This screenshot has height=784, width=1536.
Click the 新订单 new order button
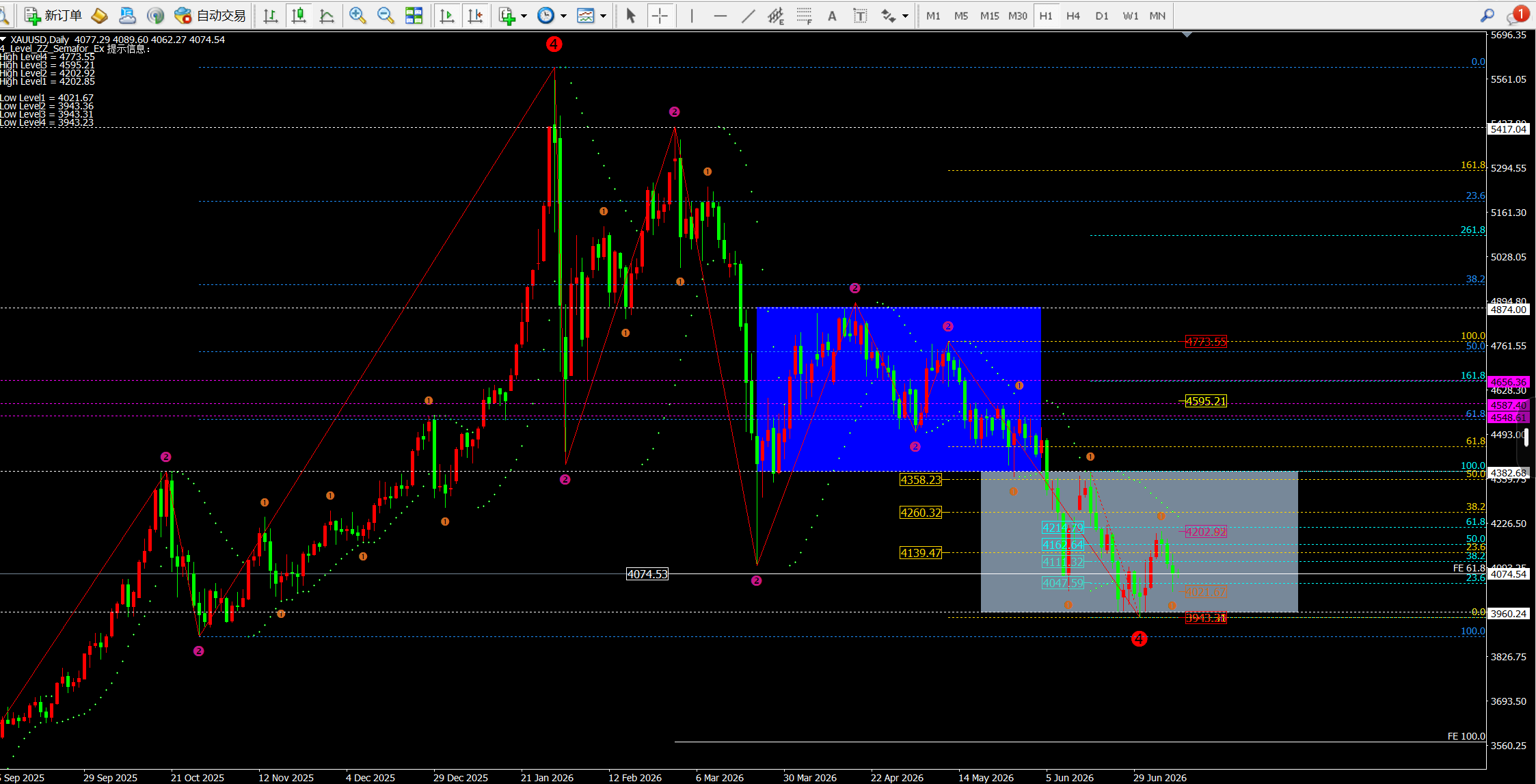(x=53, y=15)
